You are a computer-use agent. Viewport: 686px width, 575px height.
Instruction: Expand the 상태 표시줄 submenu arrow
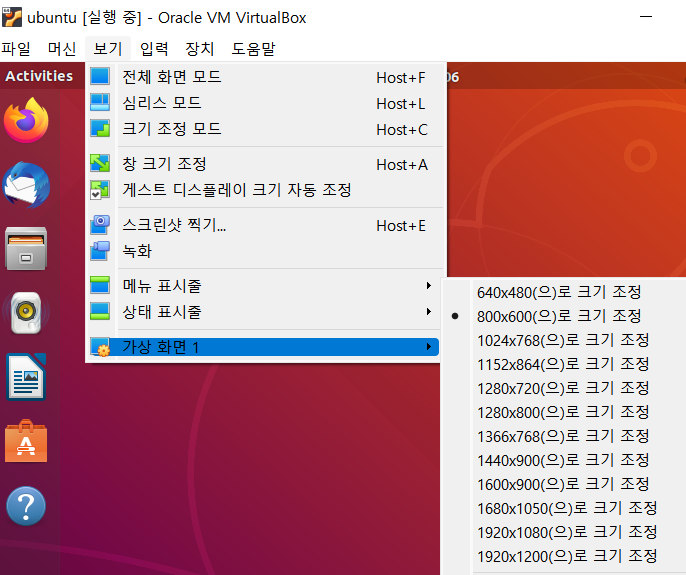click(429, 312)
